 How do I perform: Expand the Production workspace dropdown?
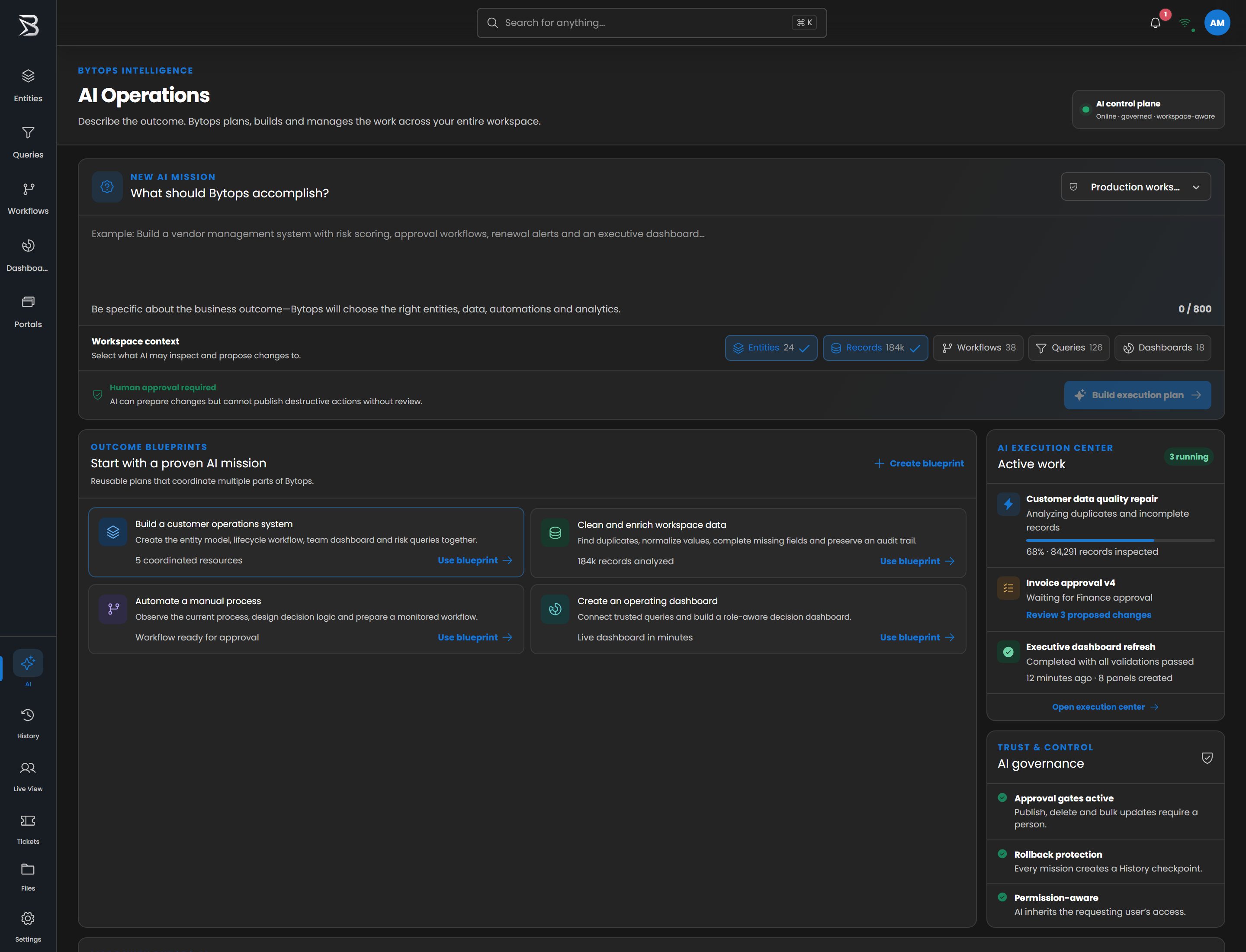tap(1136, 187)
